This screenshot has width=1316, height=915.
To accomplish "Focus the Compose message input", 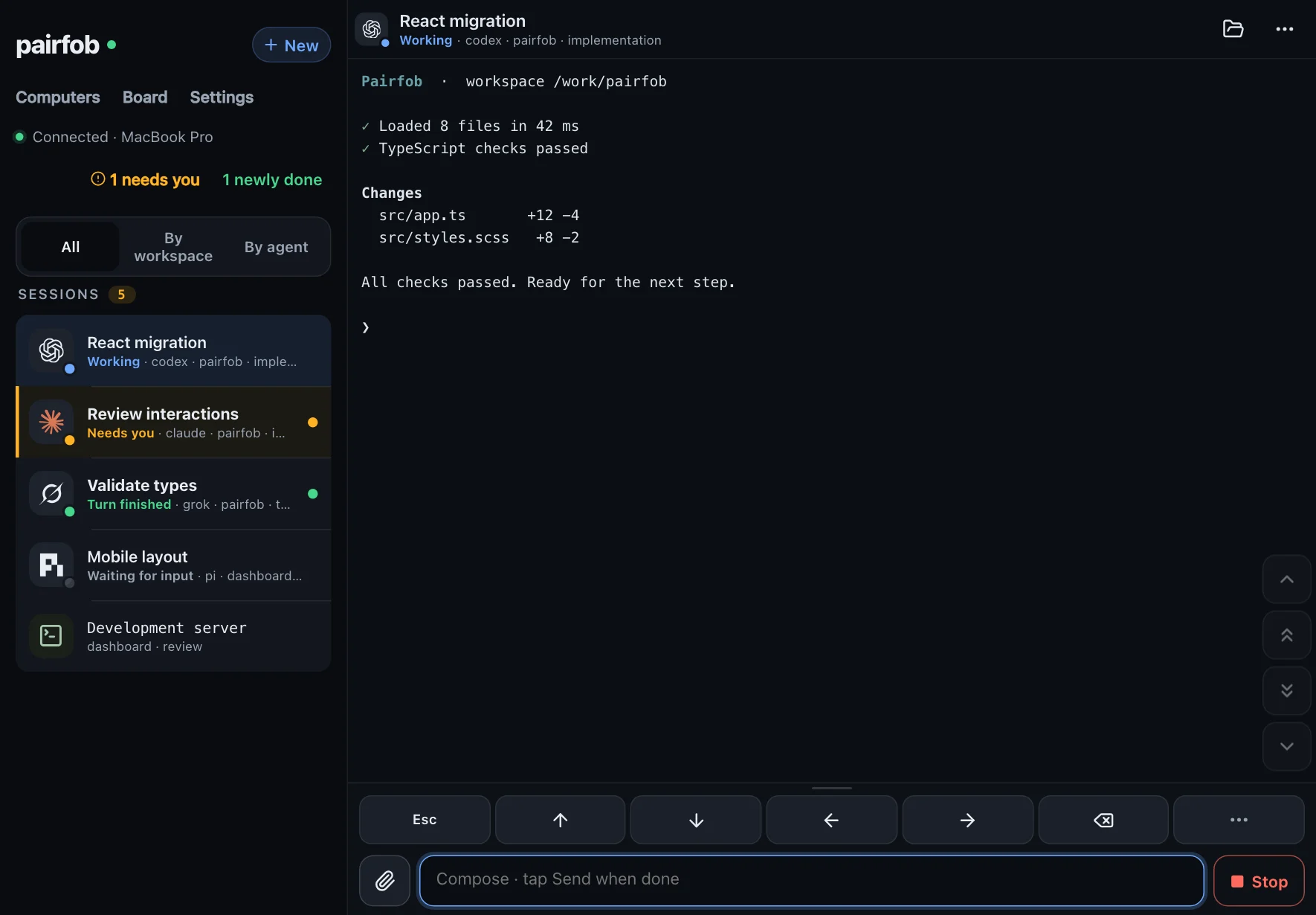I will (812, 881).
